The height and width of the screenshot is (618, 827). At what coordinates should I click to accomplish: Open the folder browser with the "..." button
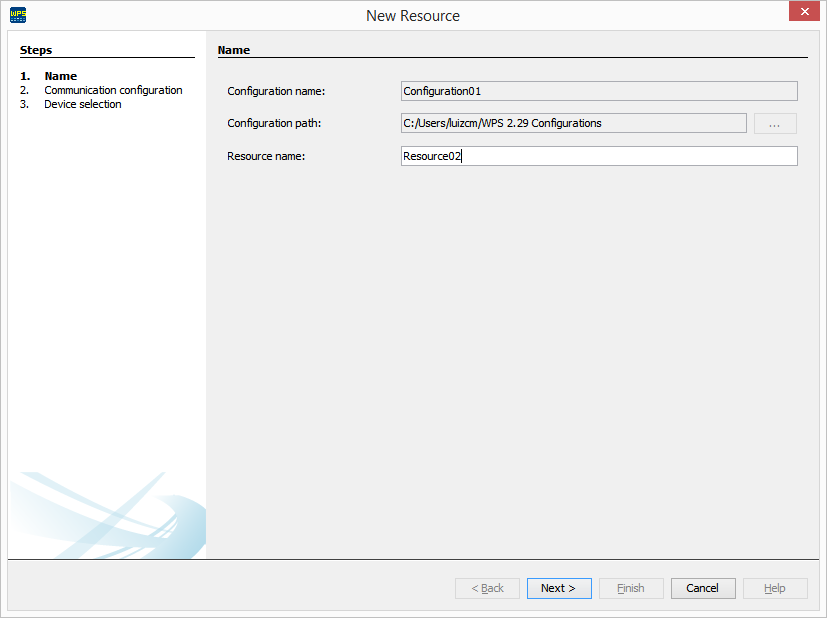[x=775, y=123]
